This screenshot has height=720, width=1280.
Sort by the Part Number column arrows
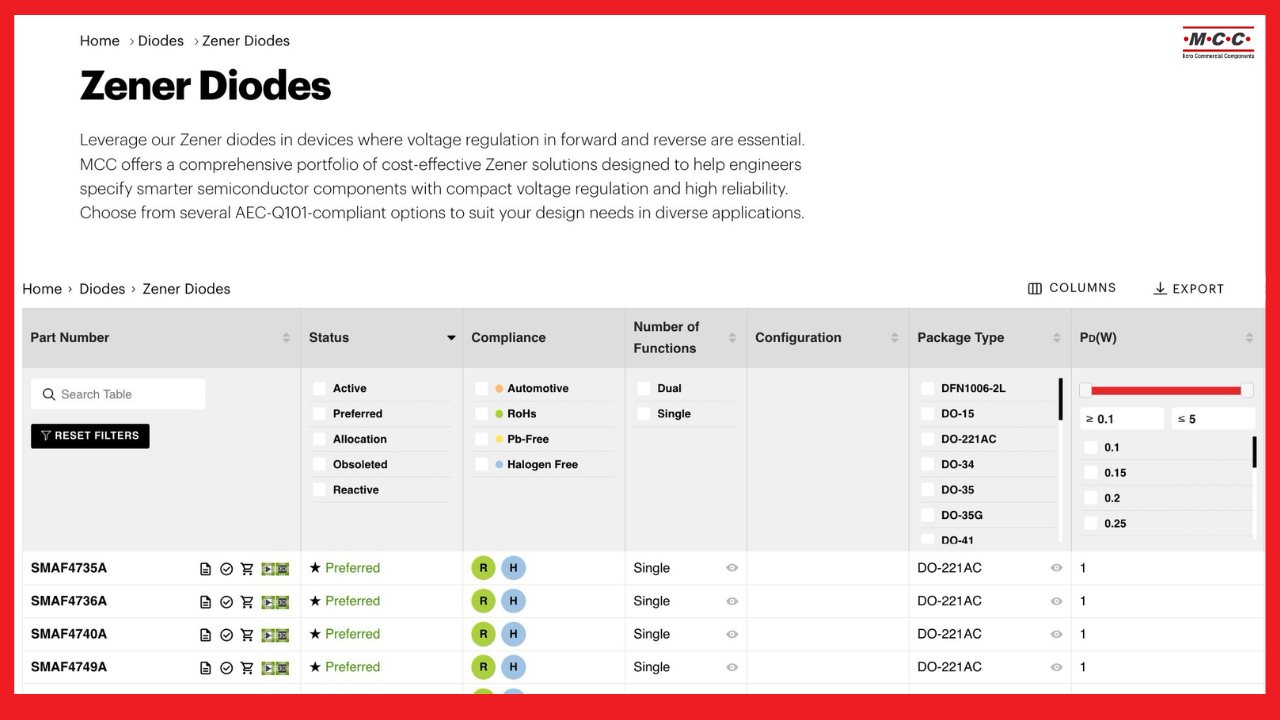coord(286,338)
